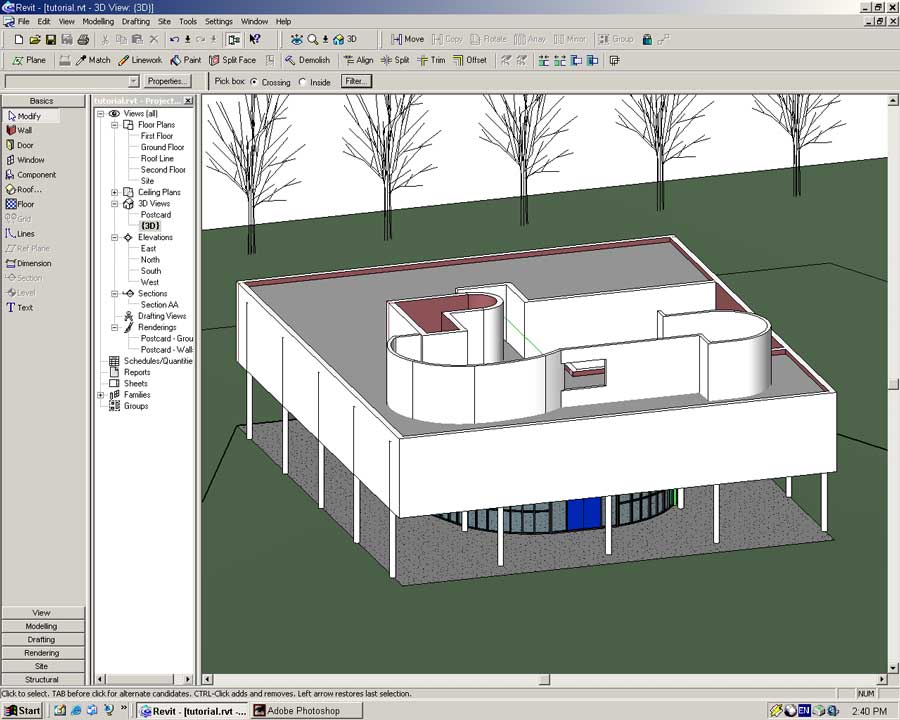Image resolution: width=900 pixels, height=720 pixels.
Task: Collapse the Floor Plans node
Action: pyautogui.click(x=114, y=125)
